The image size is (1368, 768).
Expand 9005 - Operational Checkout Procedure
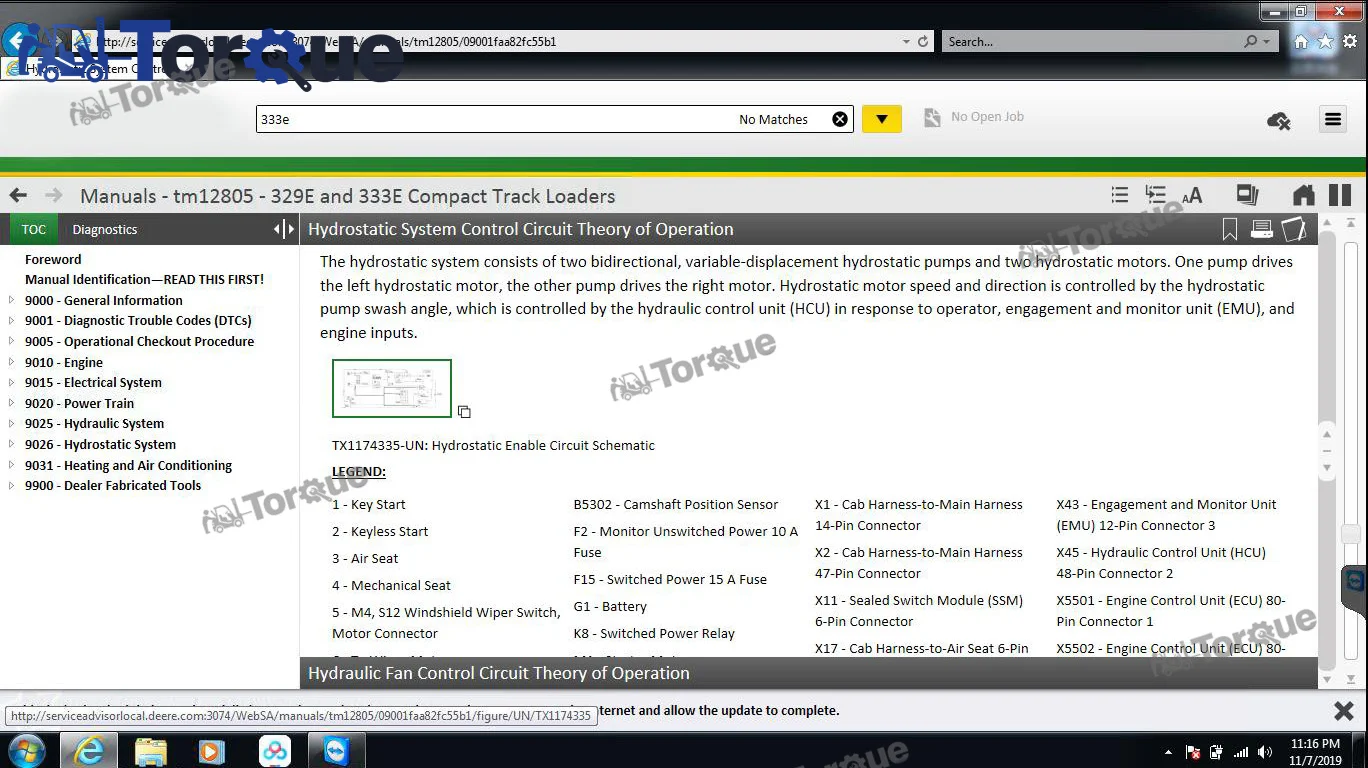pyautogui.click(x=11, y=341)
